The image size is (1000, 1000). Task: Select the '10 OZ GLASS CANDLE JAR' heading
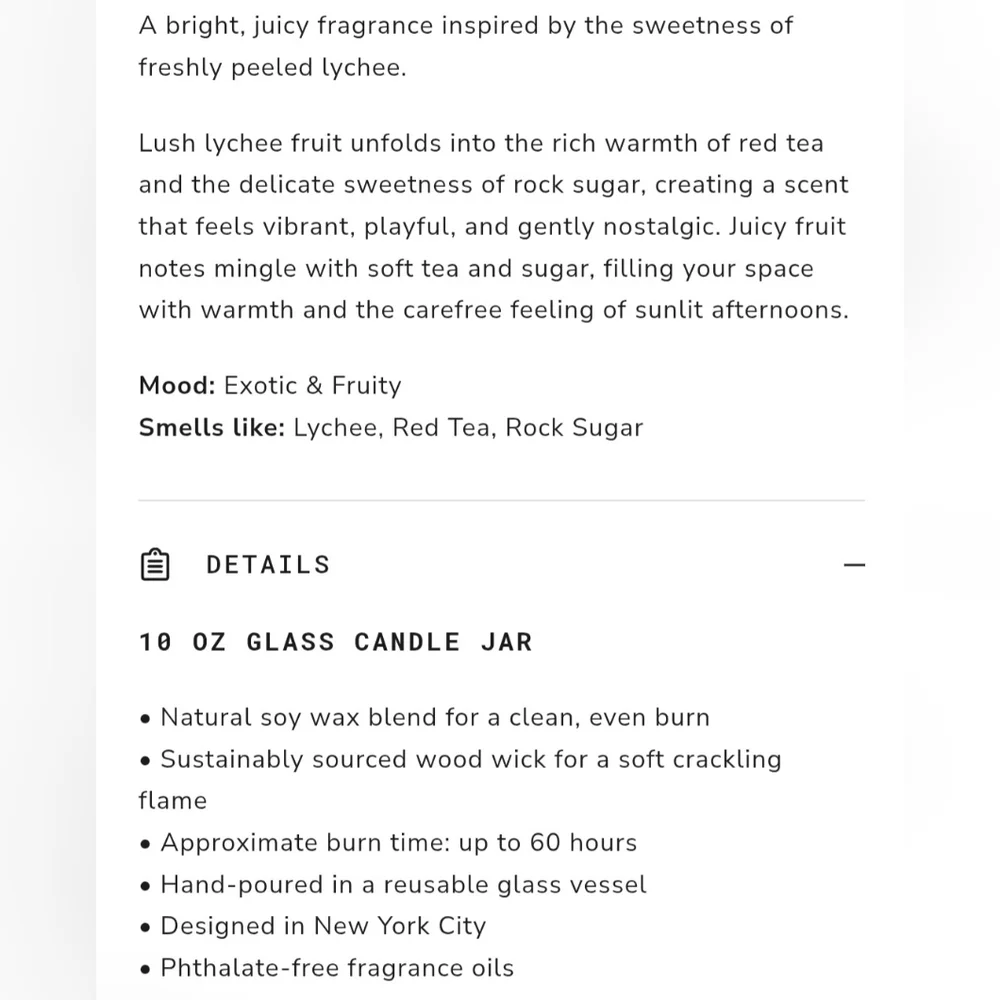[335, 642]
